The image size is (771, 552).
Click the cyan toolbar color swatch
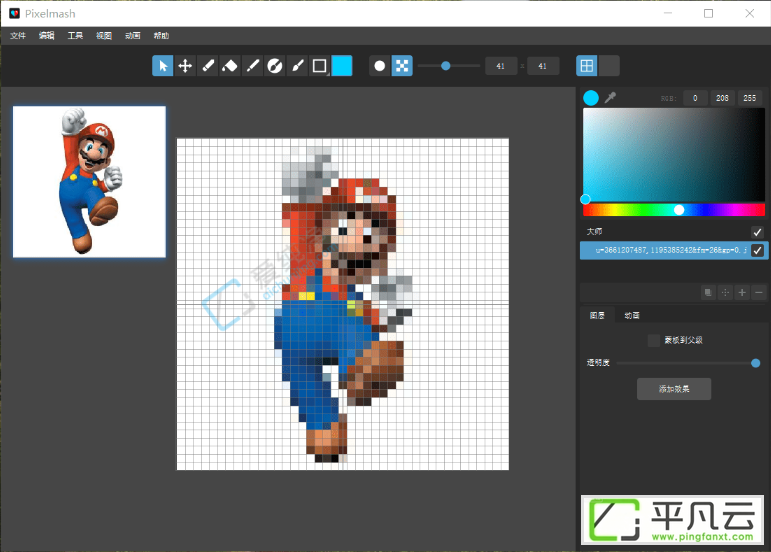(x=342, y=66)
